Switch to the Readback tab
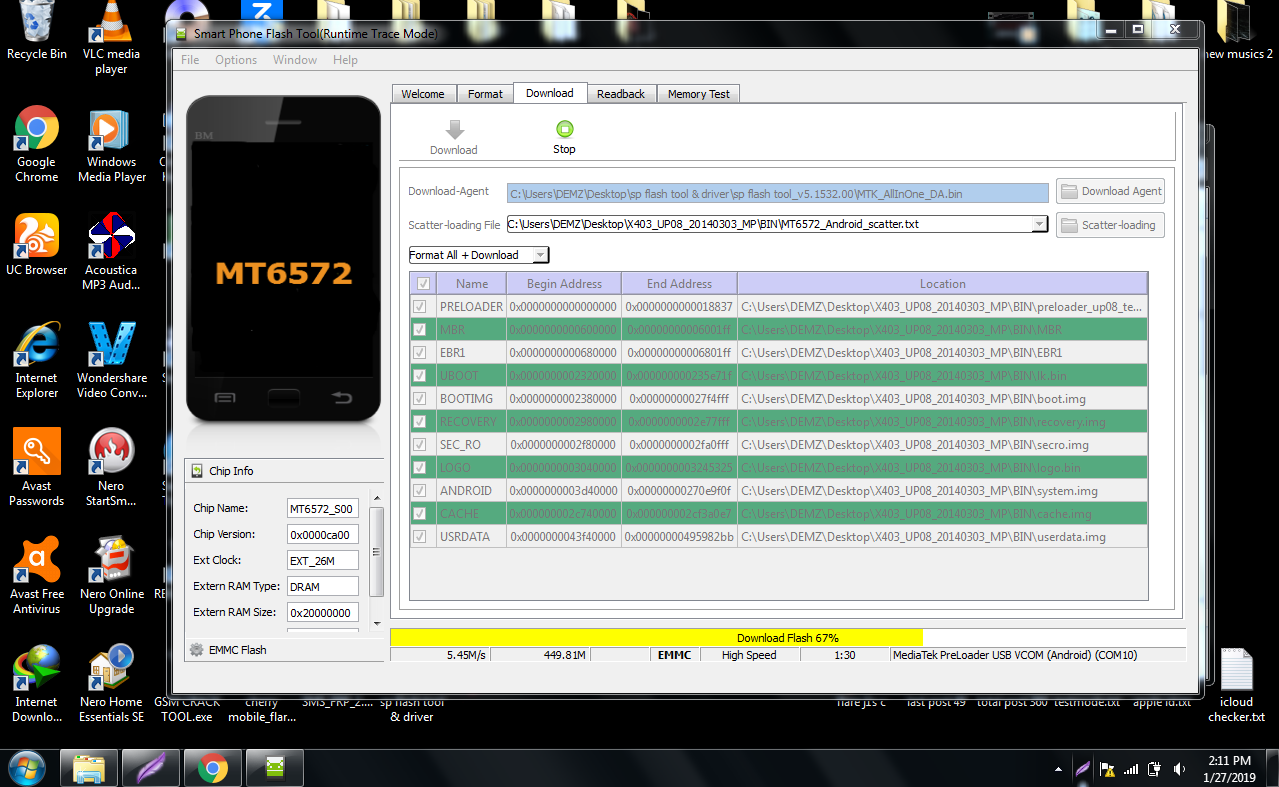The width and height of the screenshot is (1279, 787). 621,94
